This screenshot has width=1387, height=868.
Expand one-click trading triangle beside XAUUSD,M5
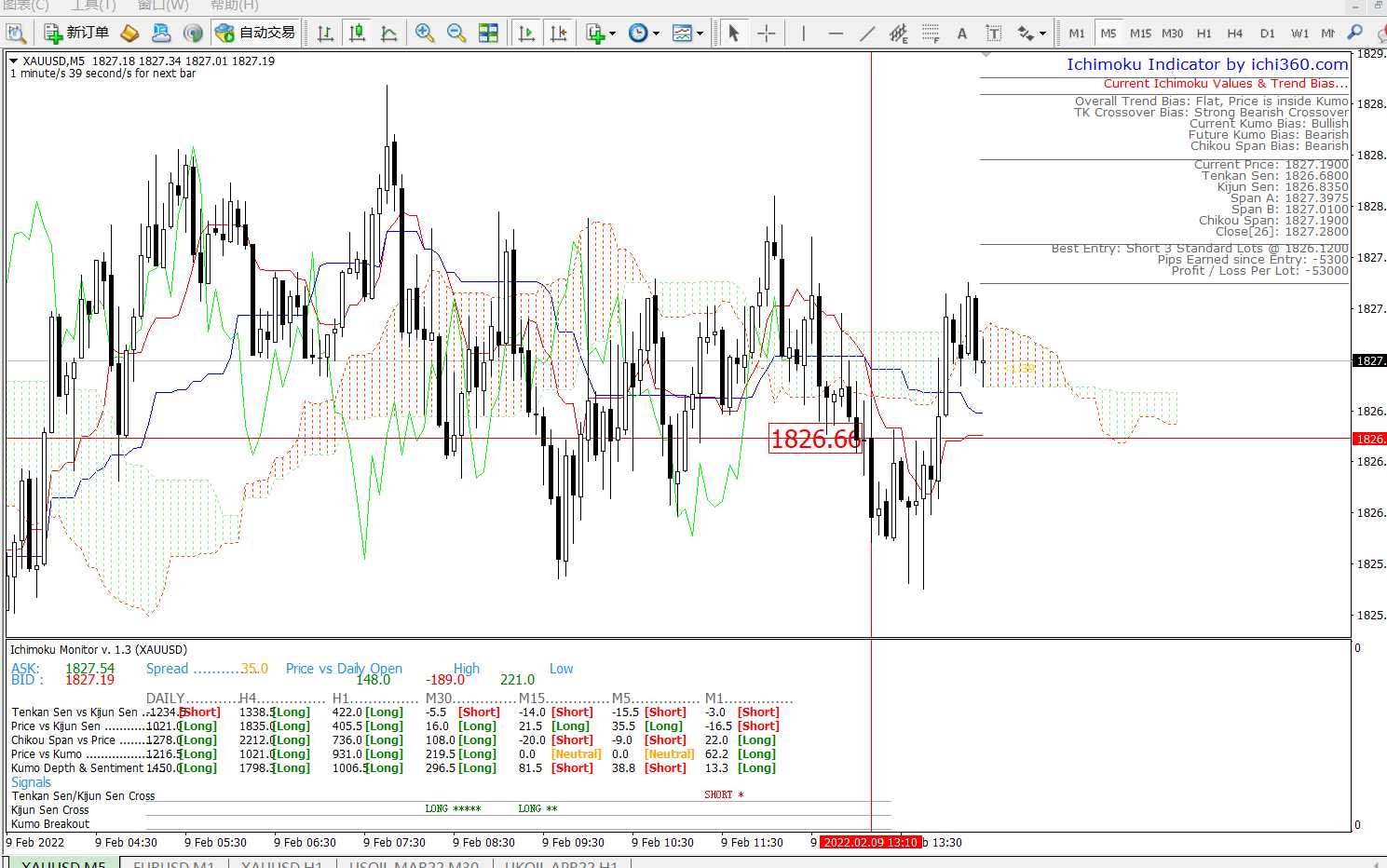pos(14,61)
